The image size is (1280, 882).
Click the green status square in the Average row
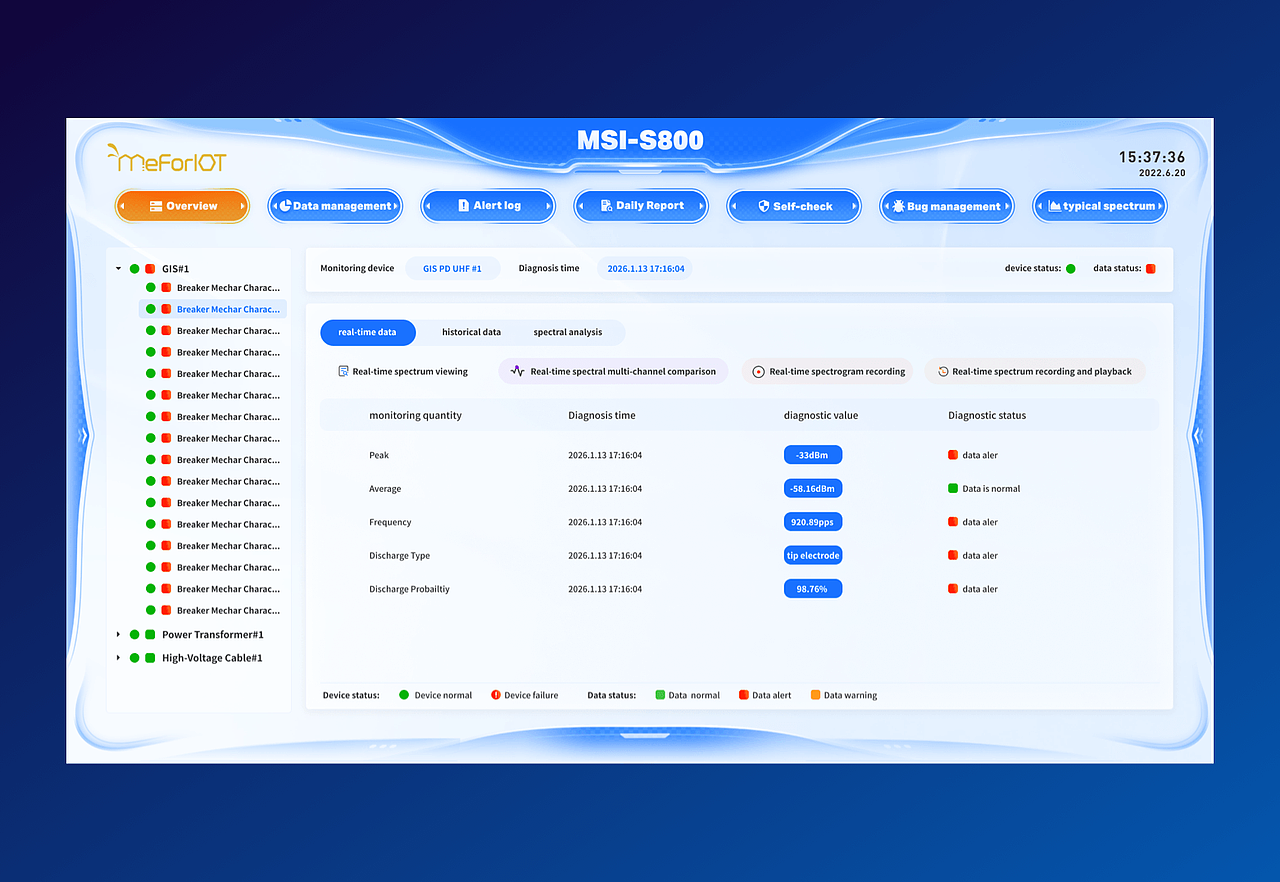[953, 489]
